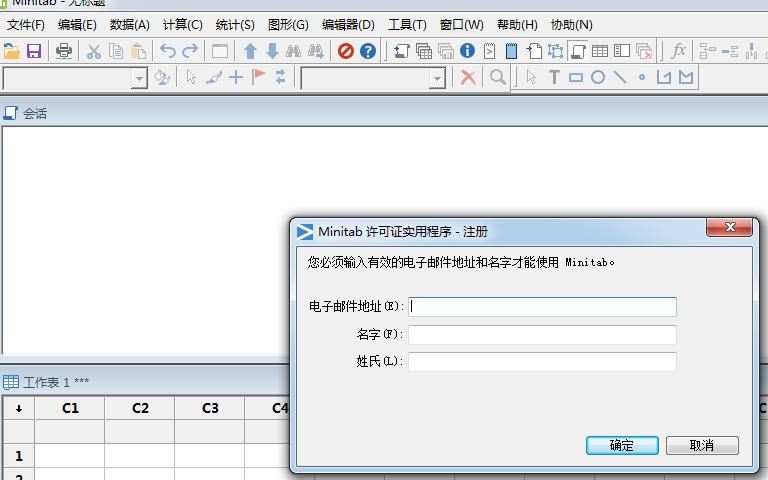Viewport: 768px width, 480px height.
Task: Open the 编辑(E) menu
Action: point(77,25)
